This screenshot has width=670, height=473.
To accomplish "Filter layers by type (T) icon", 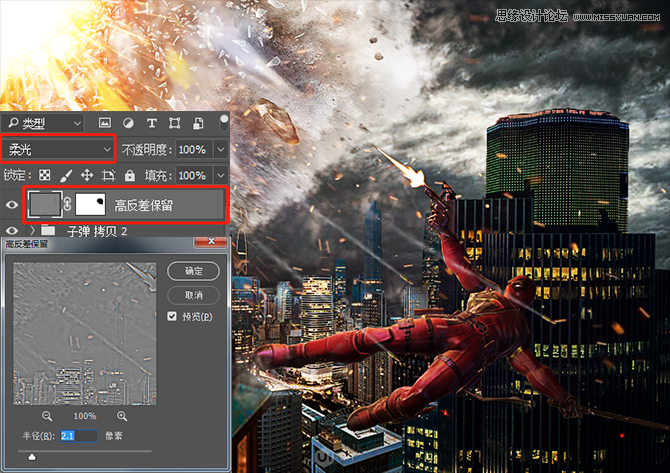I will 151,123.
